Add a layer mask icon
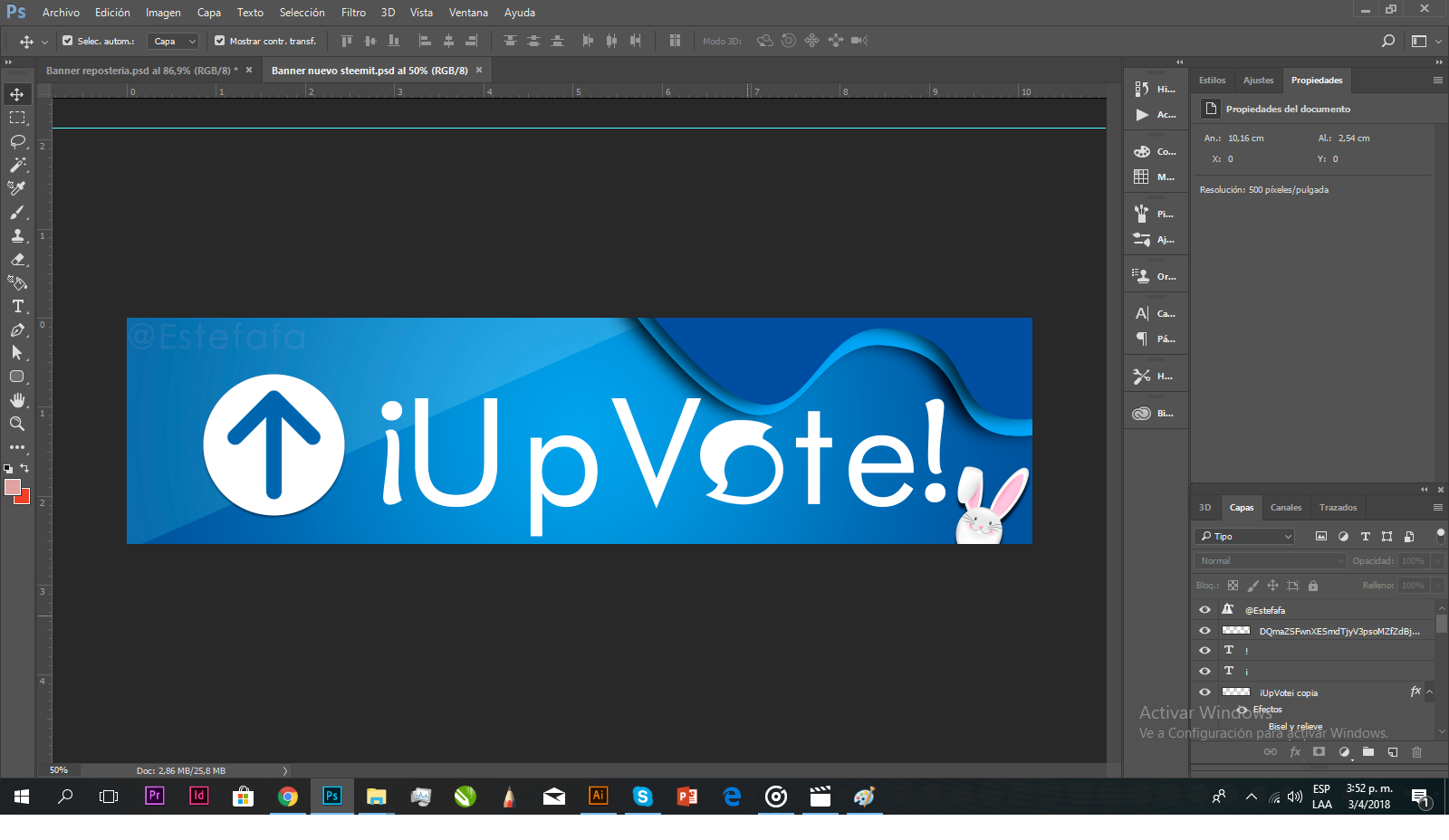Image resolution: width=1449 pixels, height=840 pixels. (x=1319, y=752)
